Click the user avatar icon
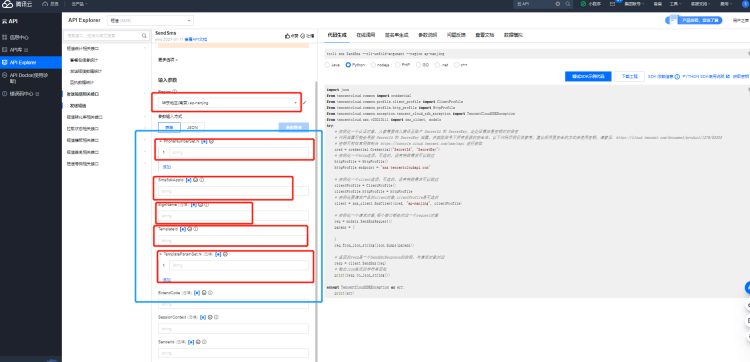 (x=745, y=4)
